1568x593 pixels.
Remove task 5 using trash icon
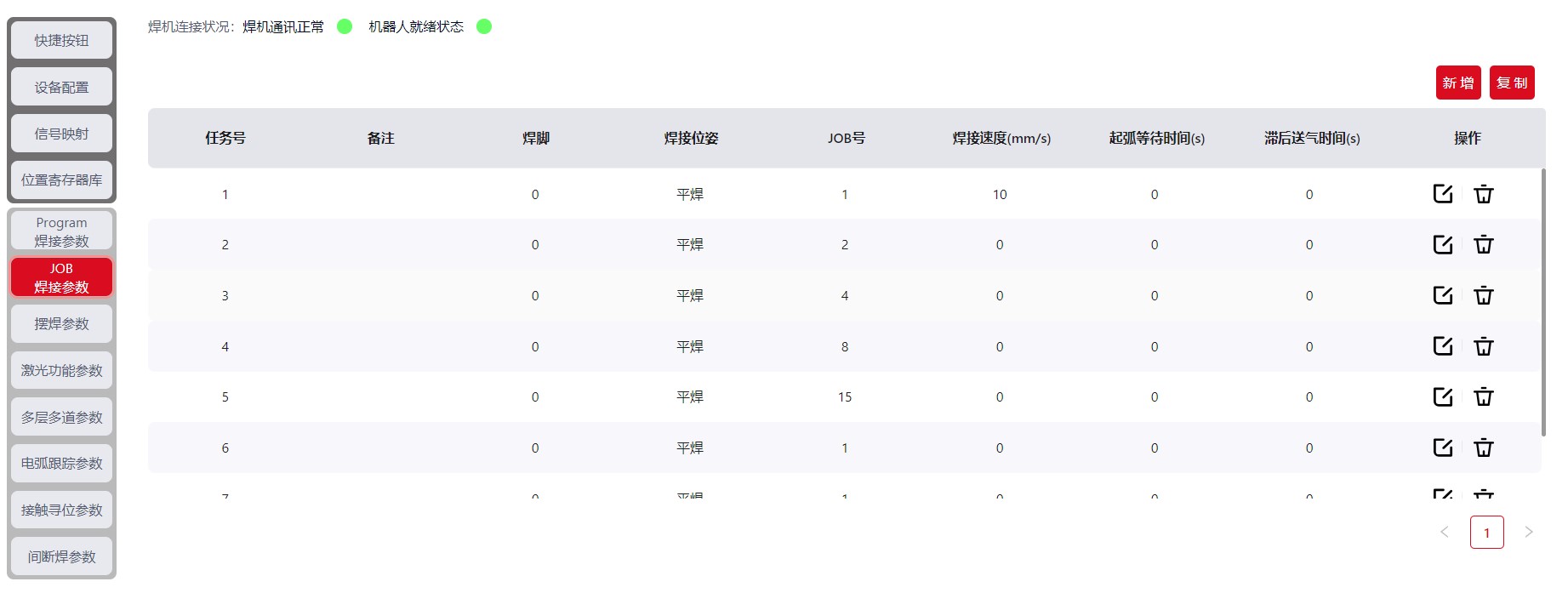tap(1483, 396)
